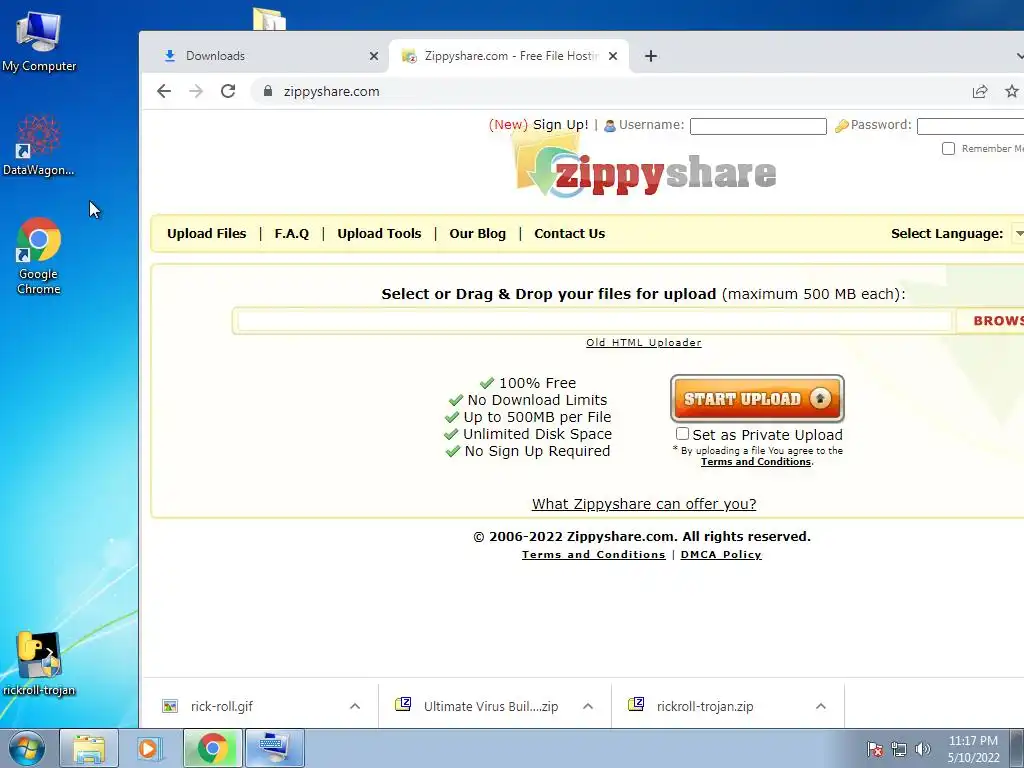This screenshot has width=1024, height=768.
Task: Open Terms and Conditions footer link
Action: 594,554
